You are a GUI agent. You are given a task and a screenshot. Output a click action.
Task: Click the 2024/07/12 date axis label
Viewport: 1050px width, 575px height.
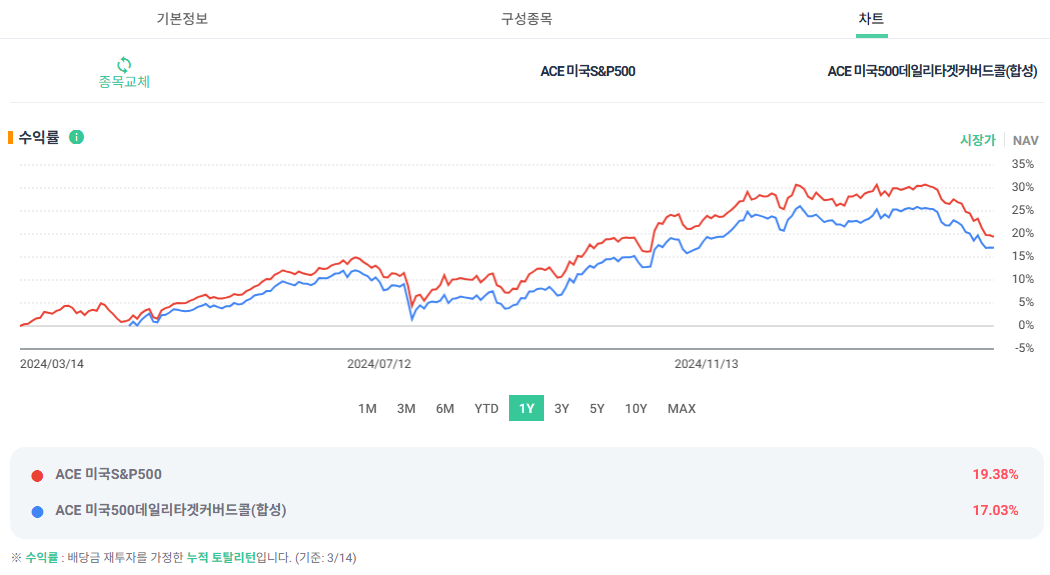(379, 364)
